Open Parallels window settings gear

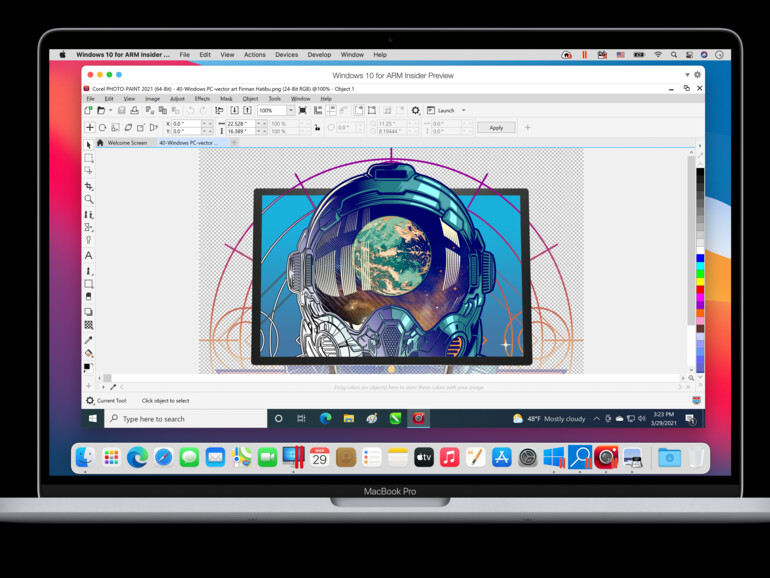697,75
